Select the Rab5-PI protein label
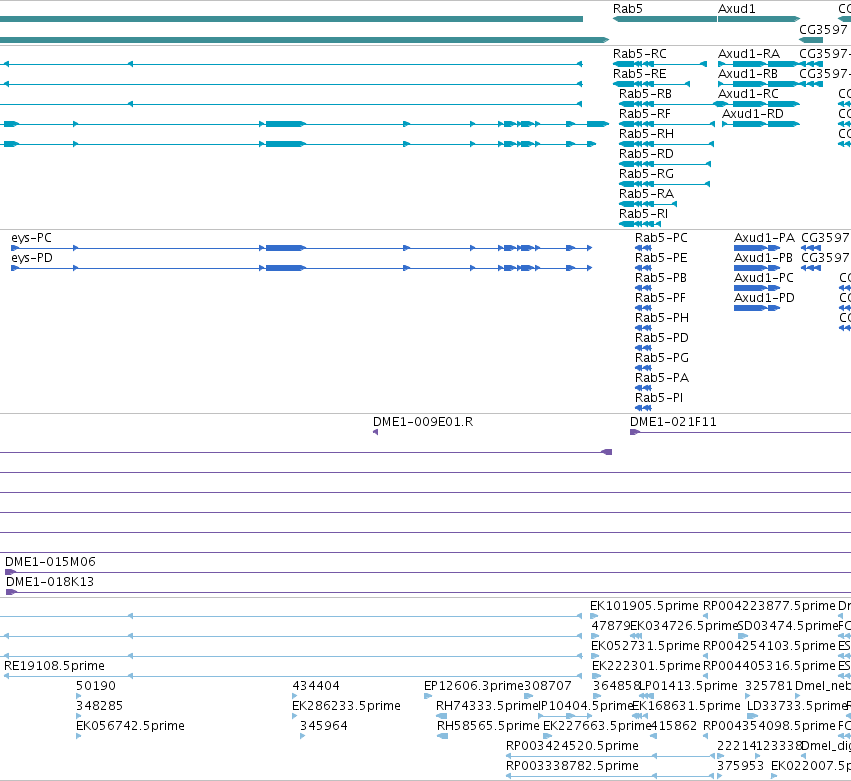Viewport: 851px width, 781px height. pos(659,398)
